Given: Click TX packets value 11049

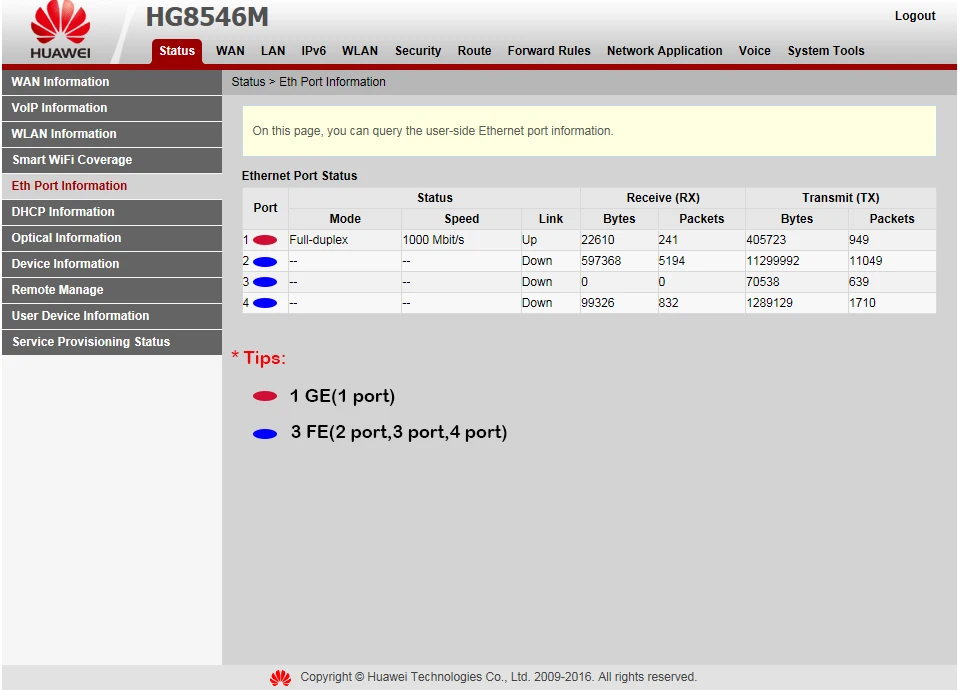Looking at the screenshot, I should coord(865,261).
